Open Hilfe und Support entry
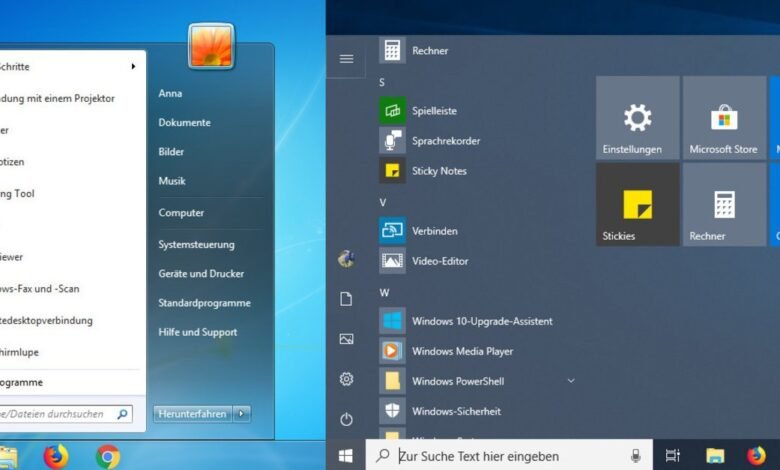 tap(197, 332)
